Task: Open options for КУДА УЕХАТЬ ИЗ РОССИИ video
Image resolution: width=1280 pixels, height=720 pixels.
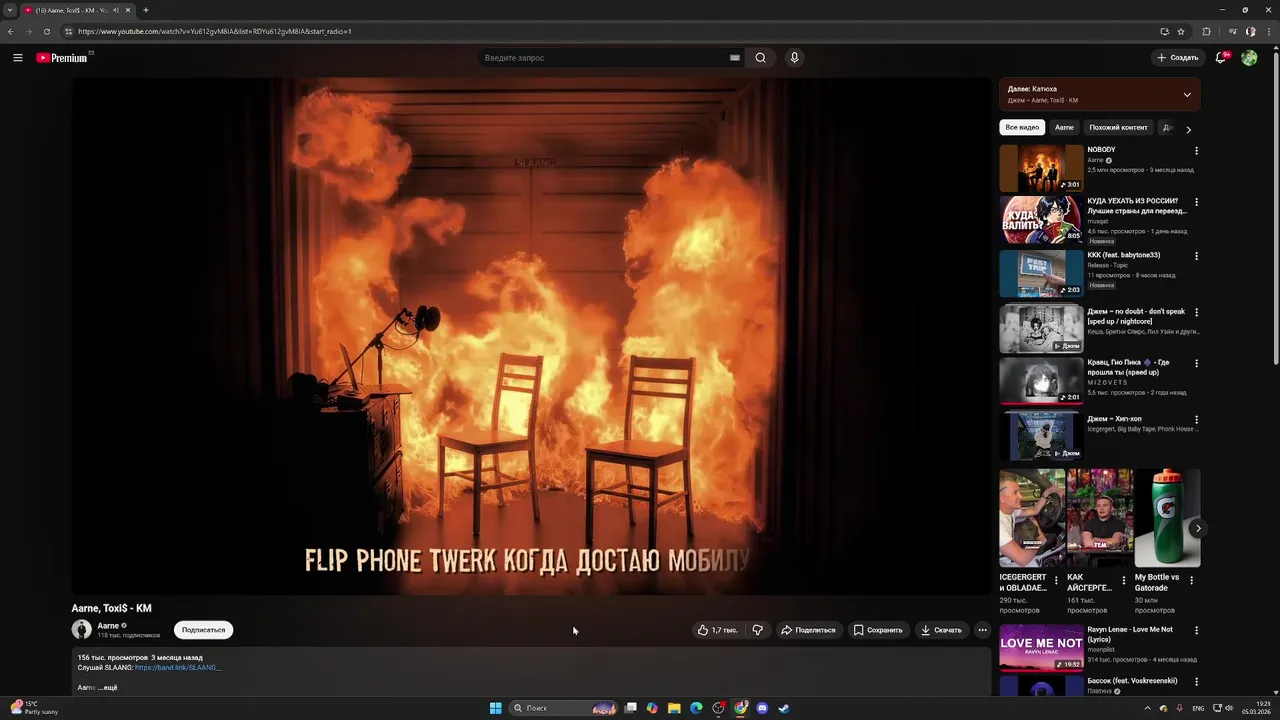Action: point(1196,202)
